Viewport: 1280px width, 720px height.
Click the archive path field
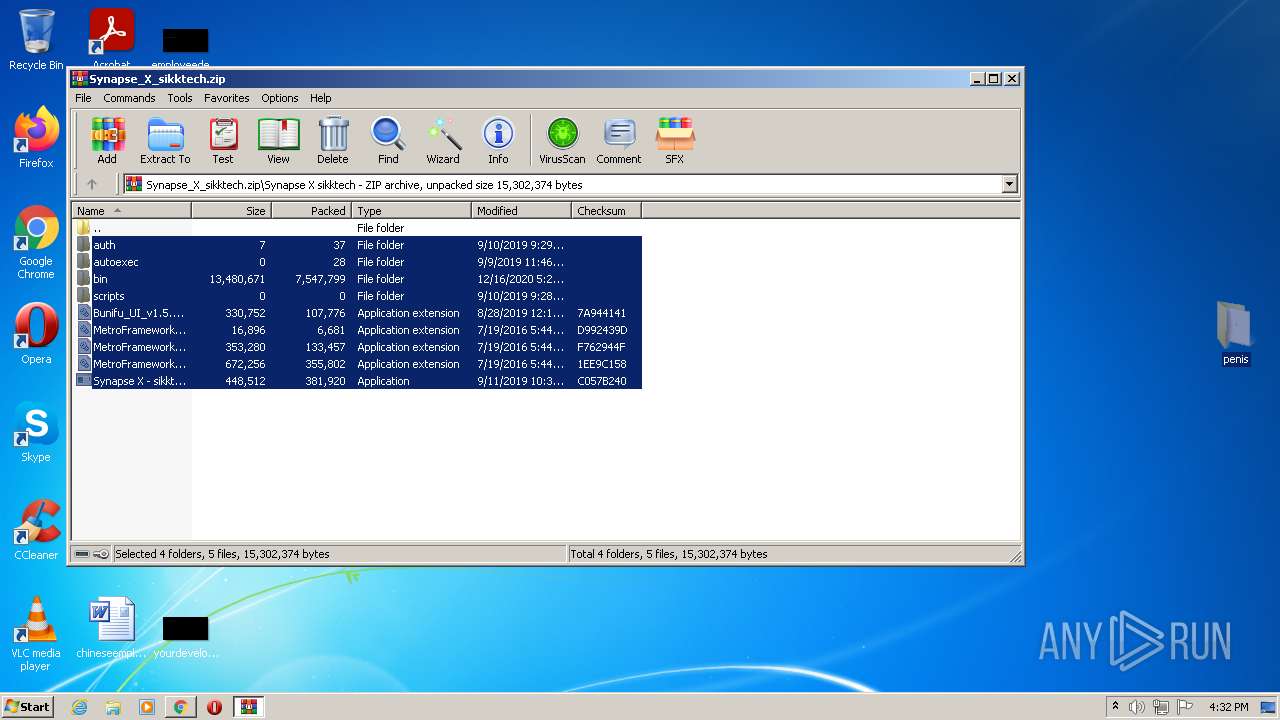(570, 184)
